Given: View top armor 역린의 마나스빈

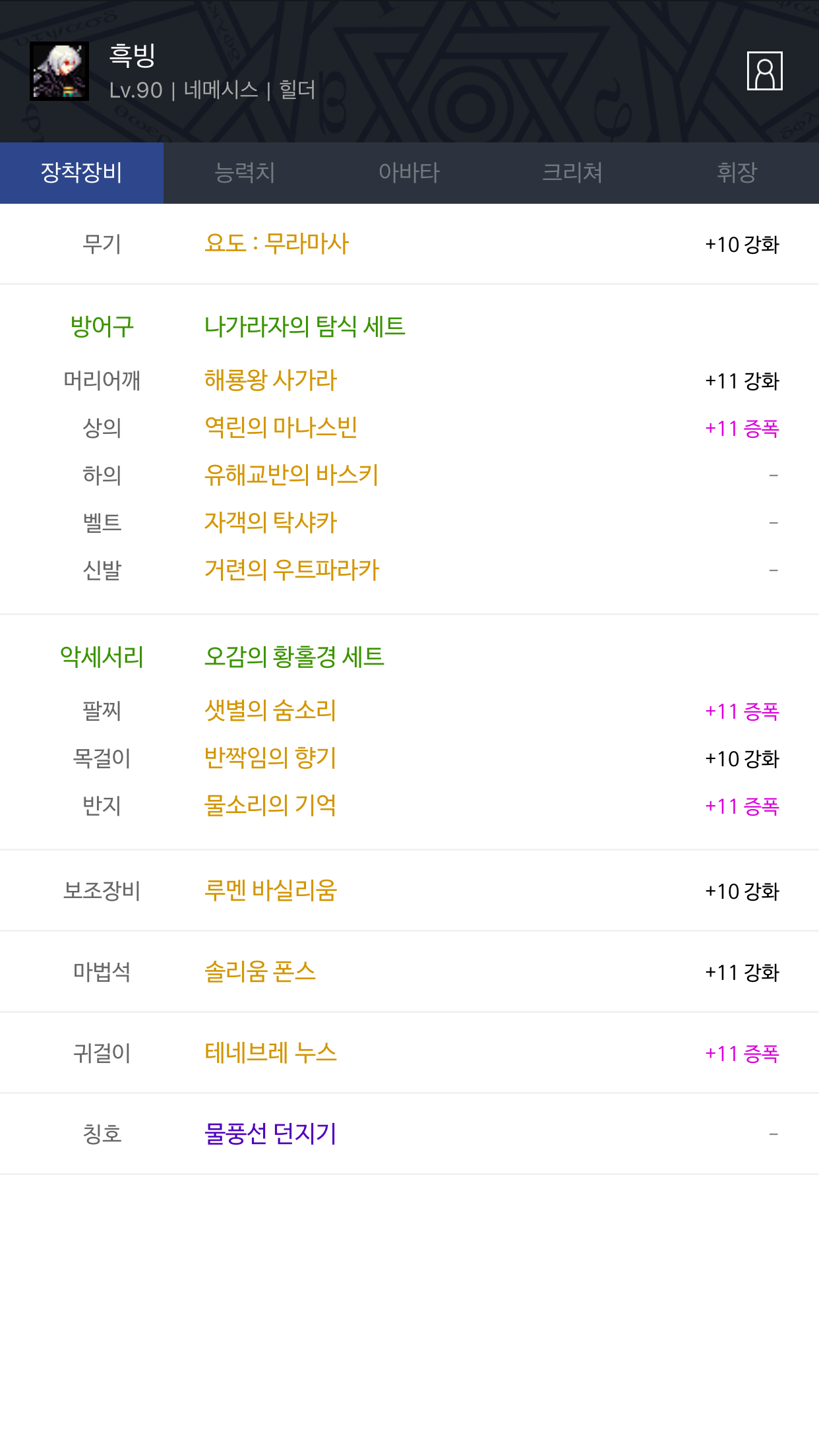Looking at the screenshot, I should point(281,427).
